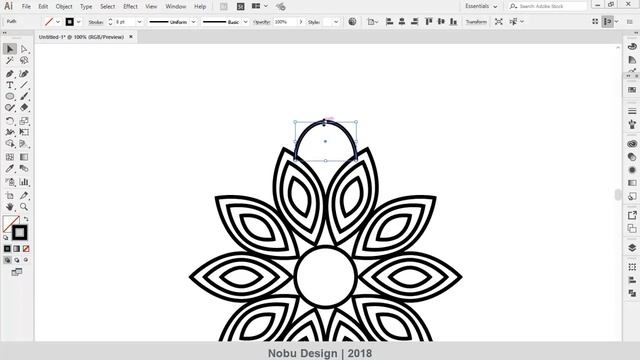Open the Window menu

(176, 7)
